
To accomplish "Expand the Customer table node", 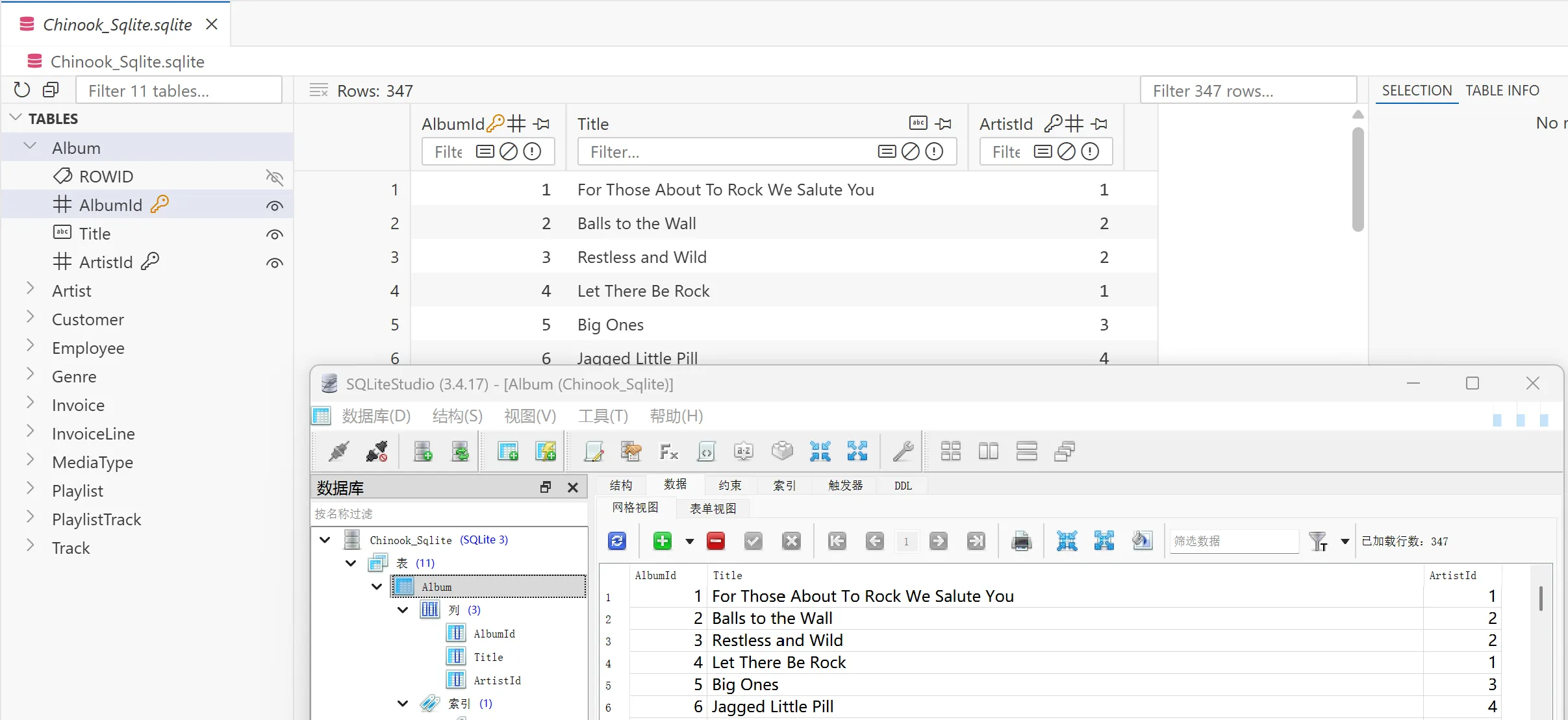I will click(30, 317).
